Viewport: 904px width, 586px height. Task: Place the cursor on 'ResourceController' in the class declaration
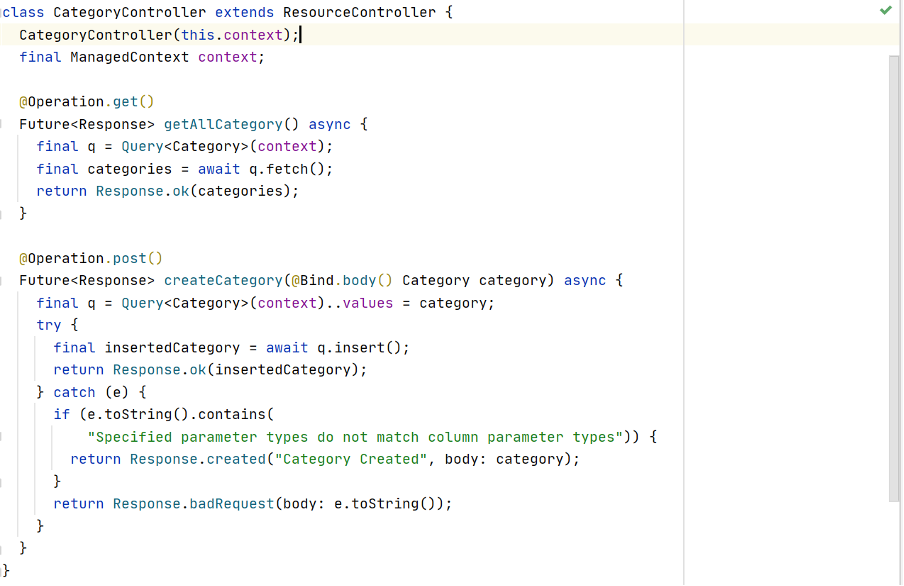(x=359, y=12)
